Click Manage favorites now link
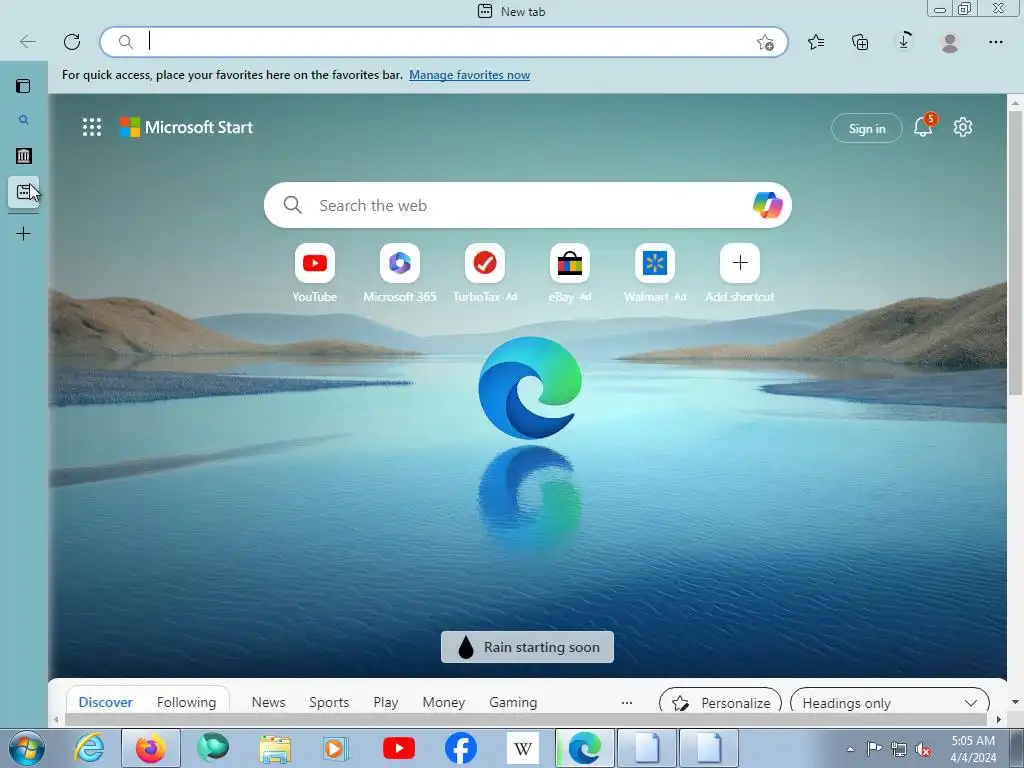Screen dimensions: 1024x768 tap(470, 75)
